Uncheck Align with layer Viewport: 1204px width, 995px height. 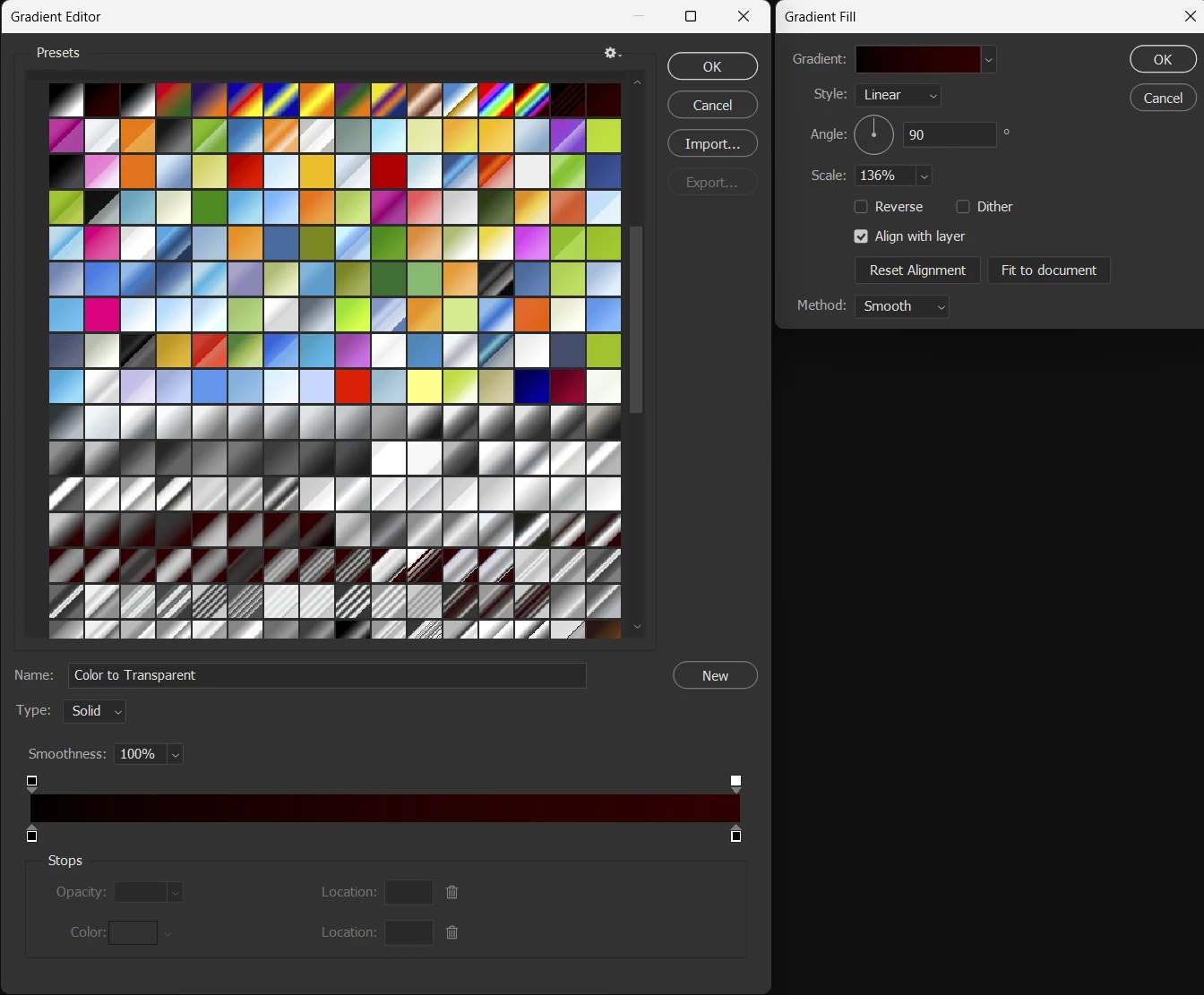pos(861,236)
